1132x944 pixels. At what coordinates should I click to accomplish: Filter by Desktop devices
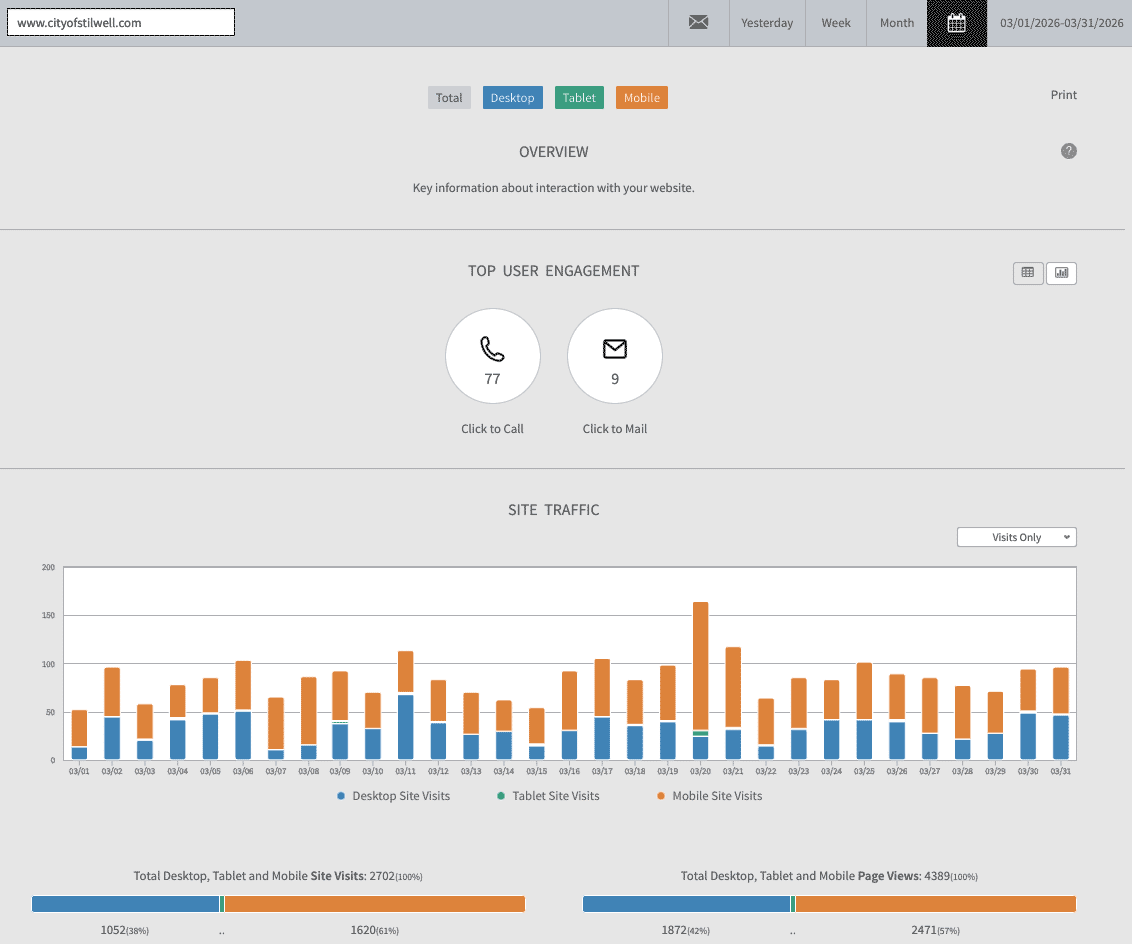[x=512, y=98]
